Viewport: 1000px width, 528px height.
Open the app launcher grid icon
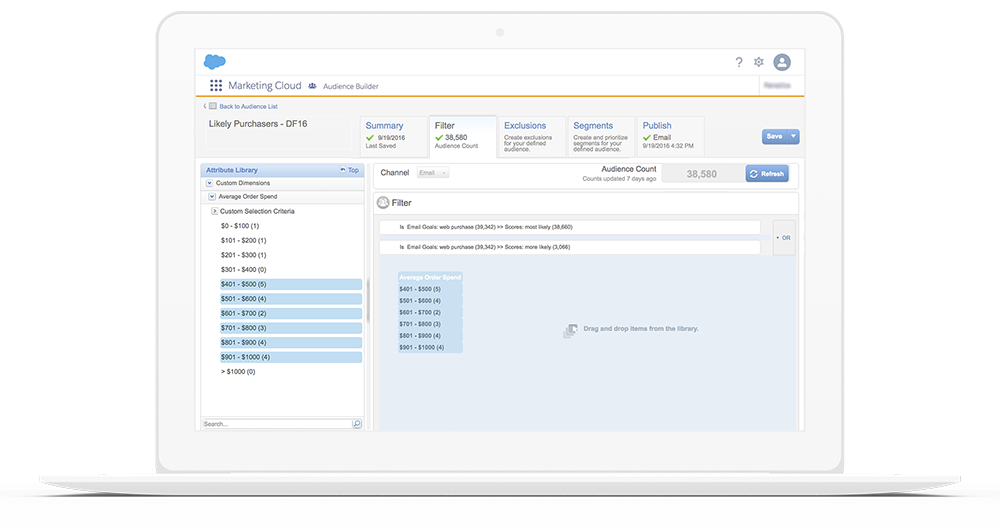click(216, 86)
